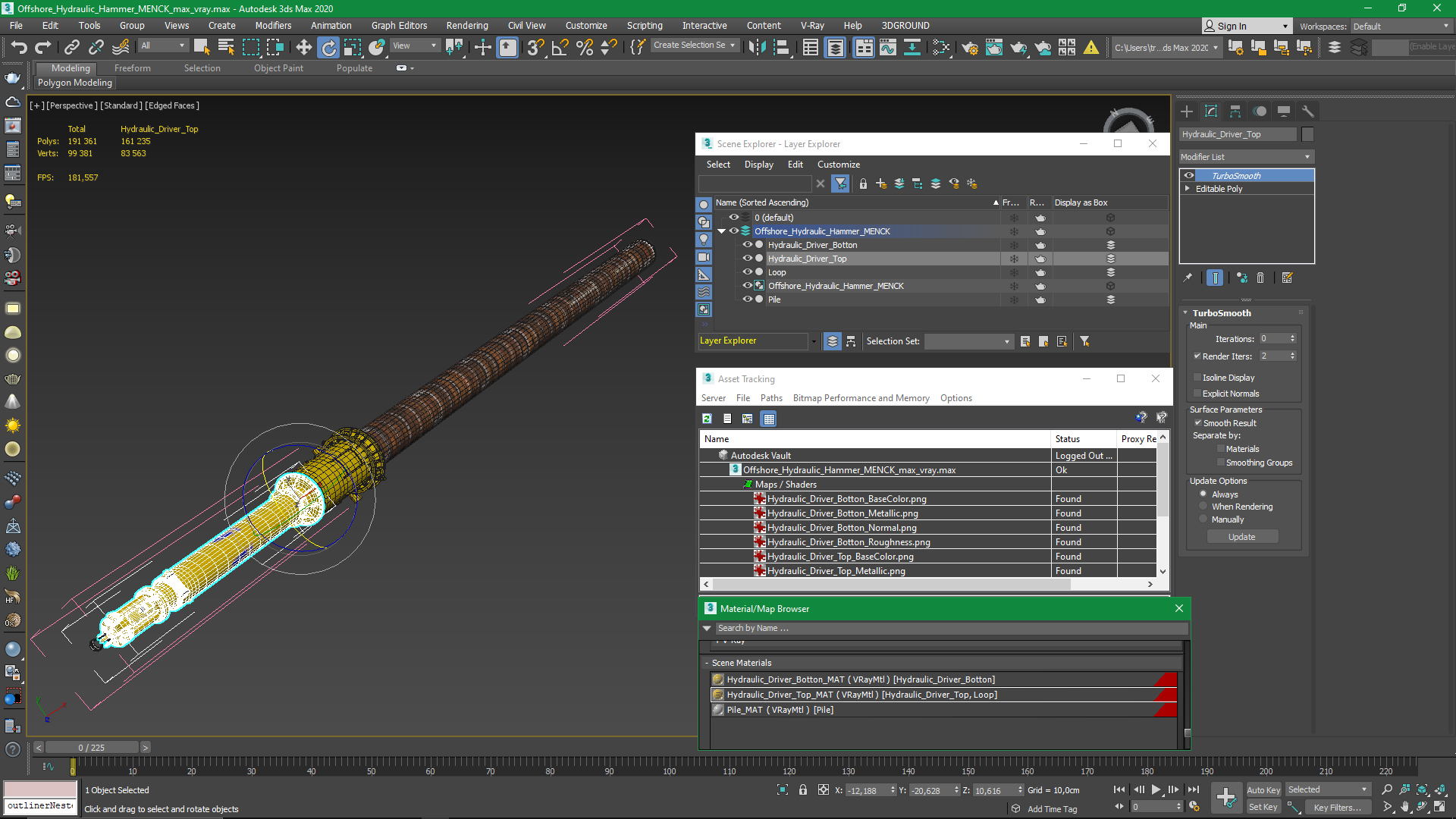The height and width of the screenshot is (819, 1456).
Task: Open the Modifiers menu
Action: 273,26
